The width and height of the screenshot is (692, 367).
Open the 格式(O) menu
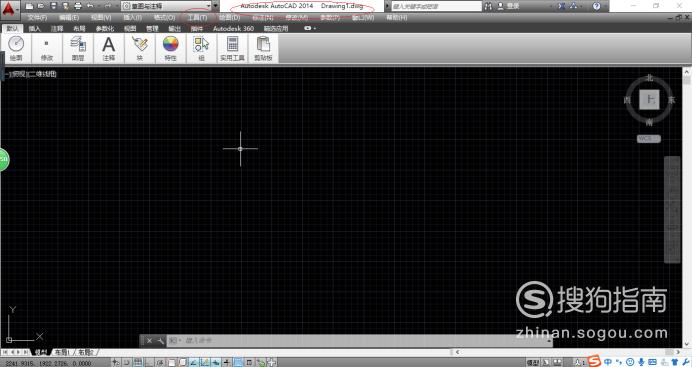click(165, 18)
